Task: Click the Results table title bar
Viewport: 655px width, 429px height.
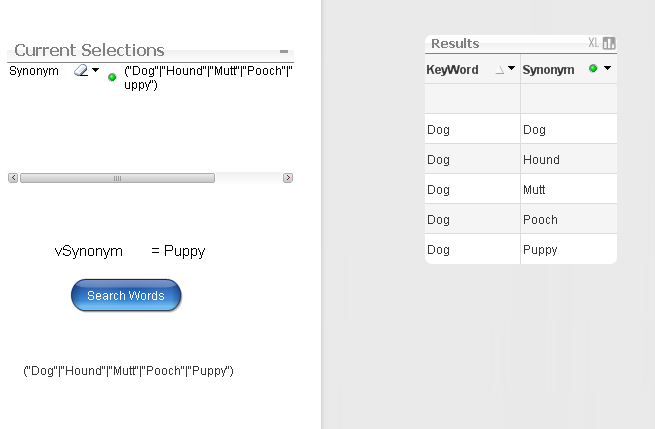Action: 500,43
